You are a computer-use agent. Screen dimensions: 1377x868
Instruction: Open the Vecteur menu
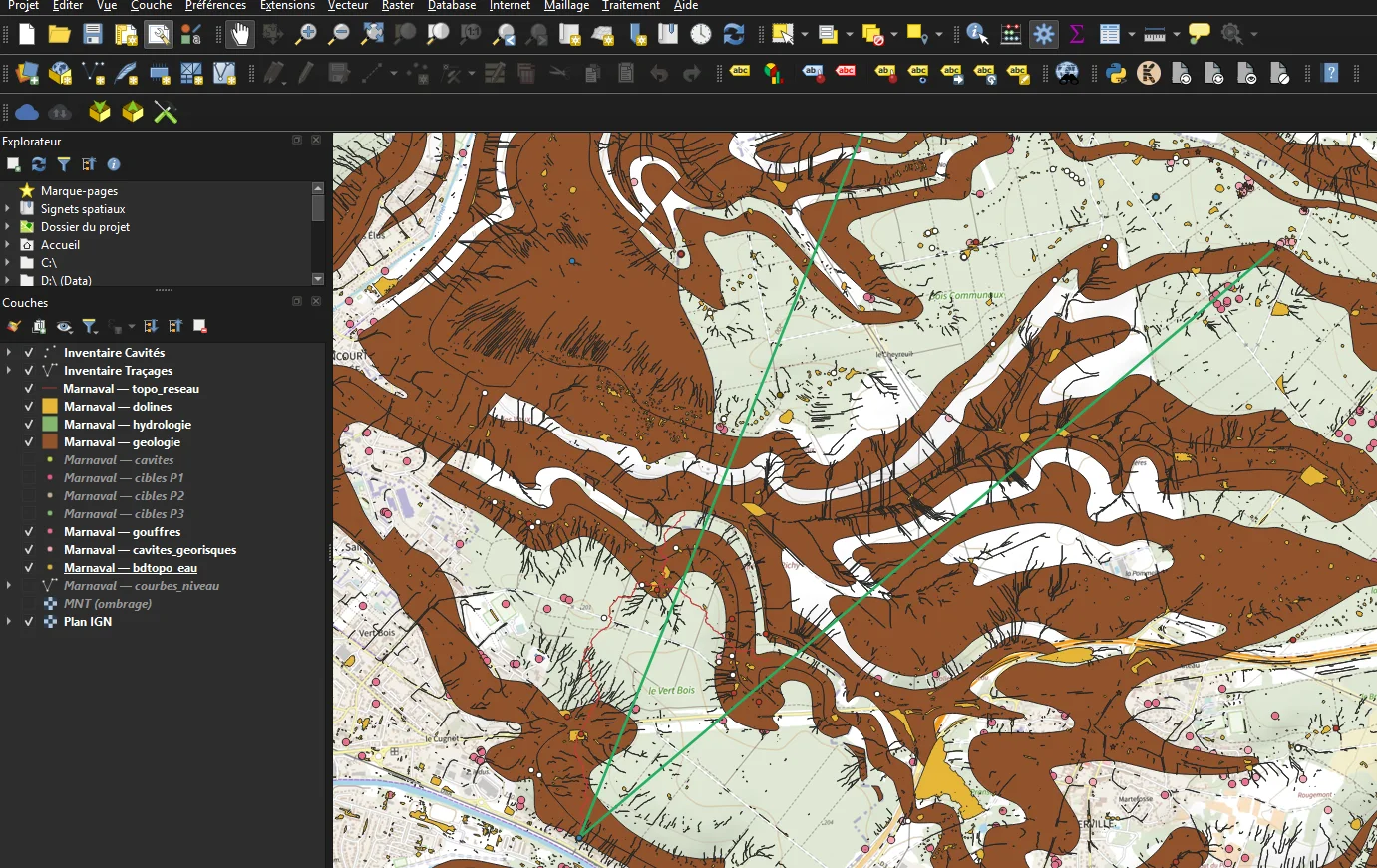click(348, 6)
